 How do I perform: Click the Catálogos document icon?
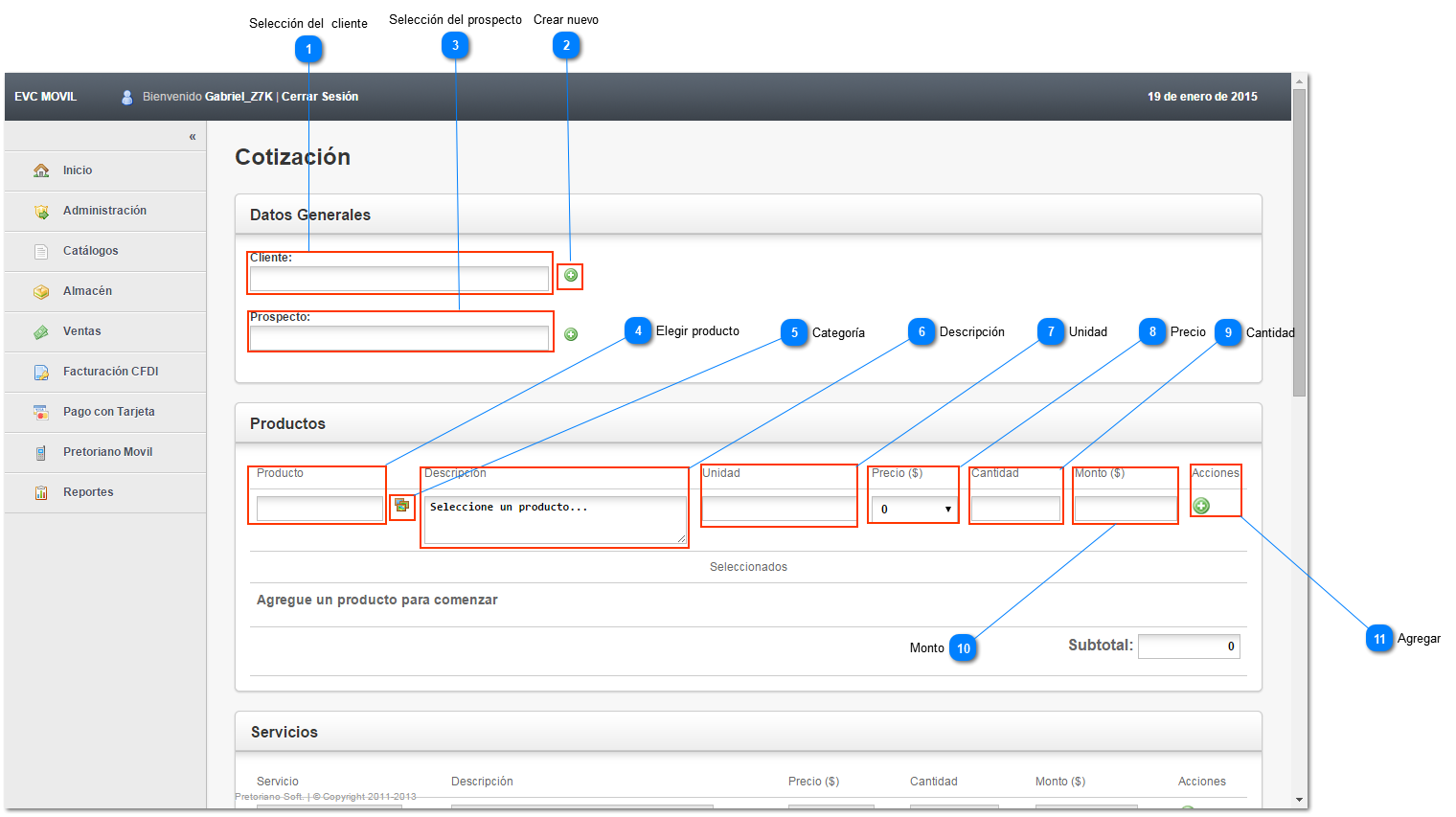[41, 251]
